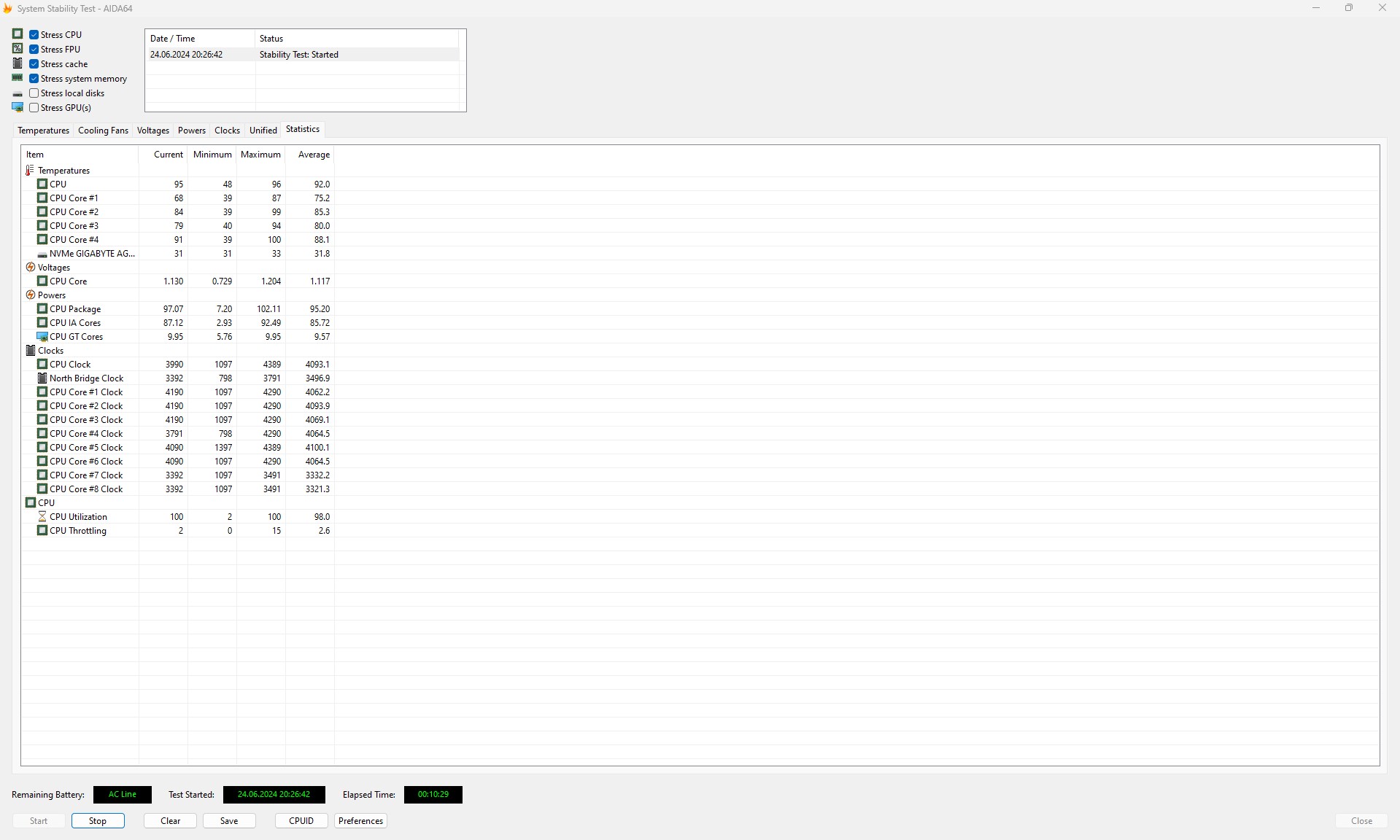Click the Minimum column header

click(212, 155)
